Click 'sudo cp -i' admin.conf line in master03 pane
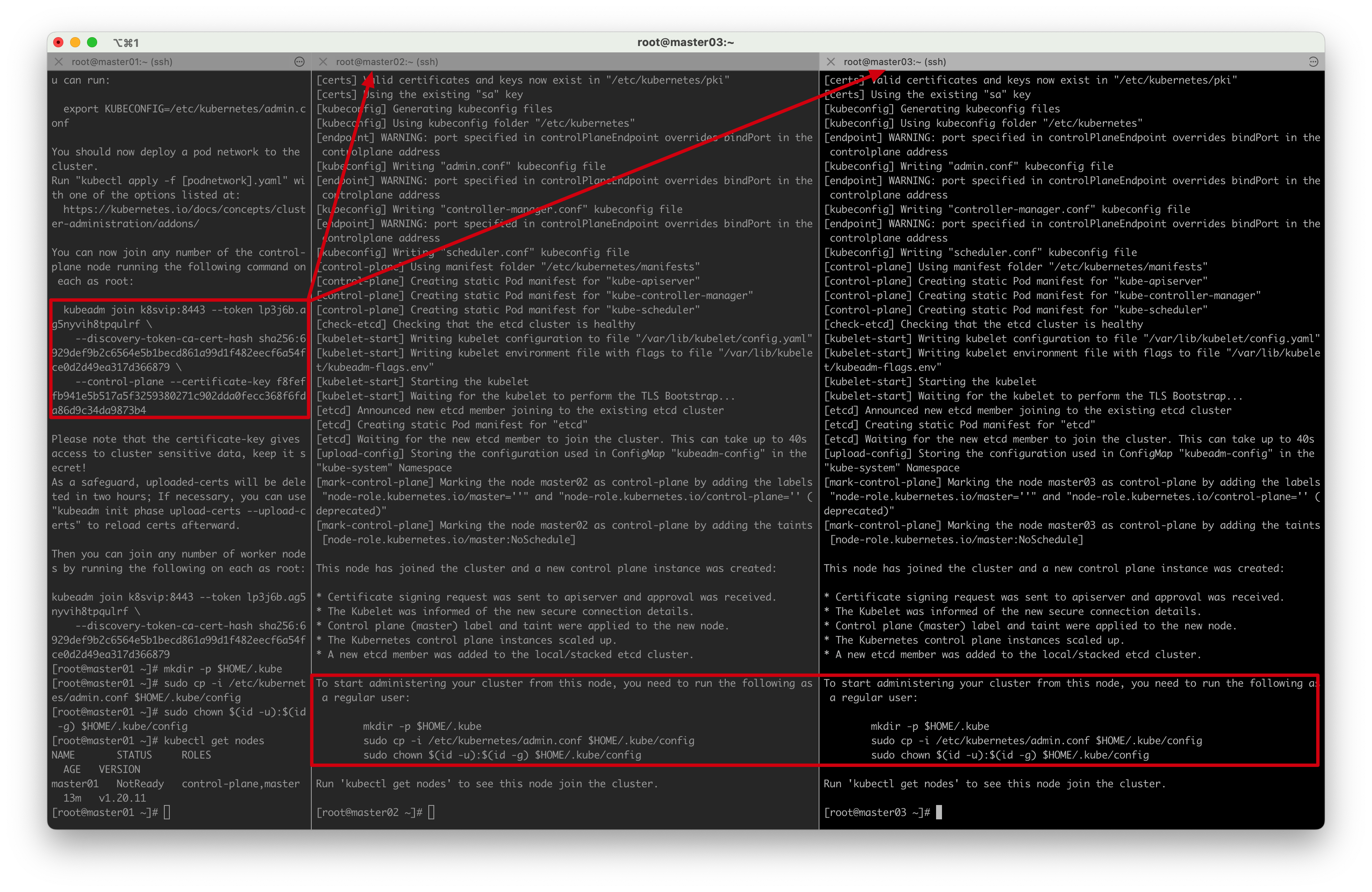This screenshot has width=1372, height=892. pyautogui.click(x=1037, y=740)
